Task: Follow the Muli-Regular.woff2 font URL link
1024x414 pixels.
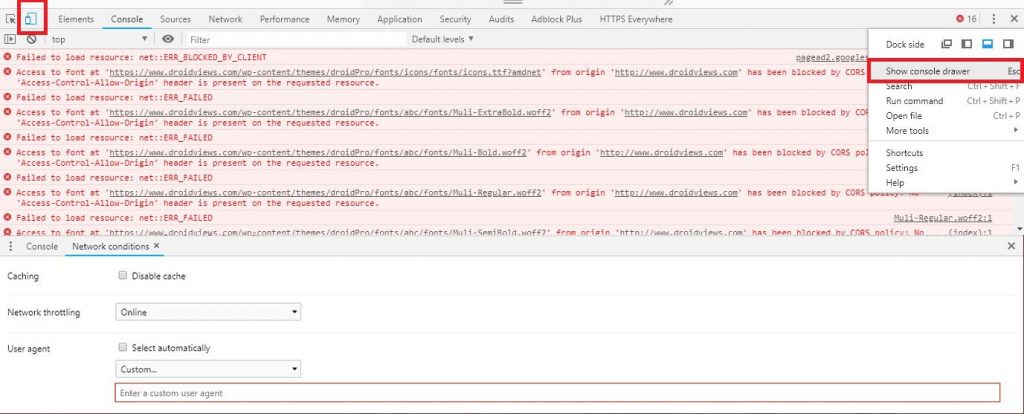Action: (x=325, y=193)
